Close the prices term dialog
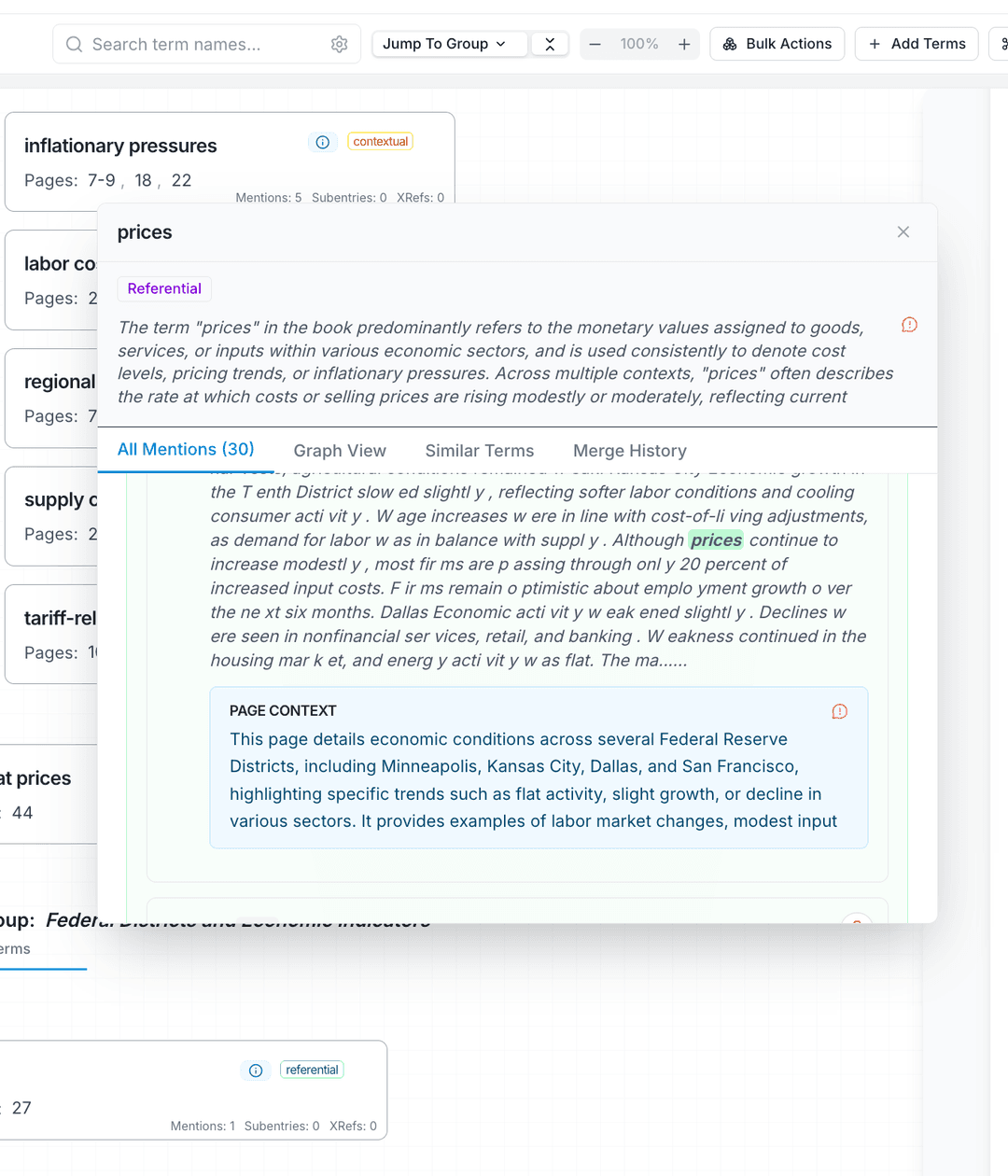This screenshot has height=1176, width=1008. coord(903,231)
